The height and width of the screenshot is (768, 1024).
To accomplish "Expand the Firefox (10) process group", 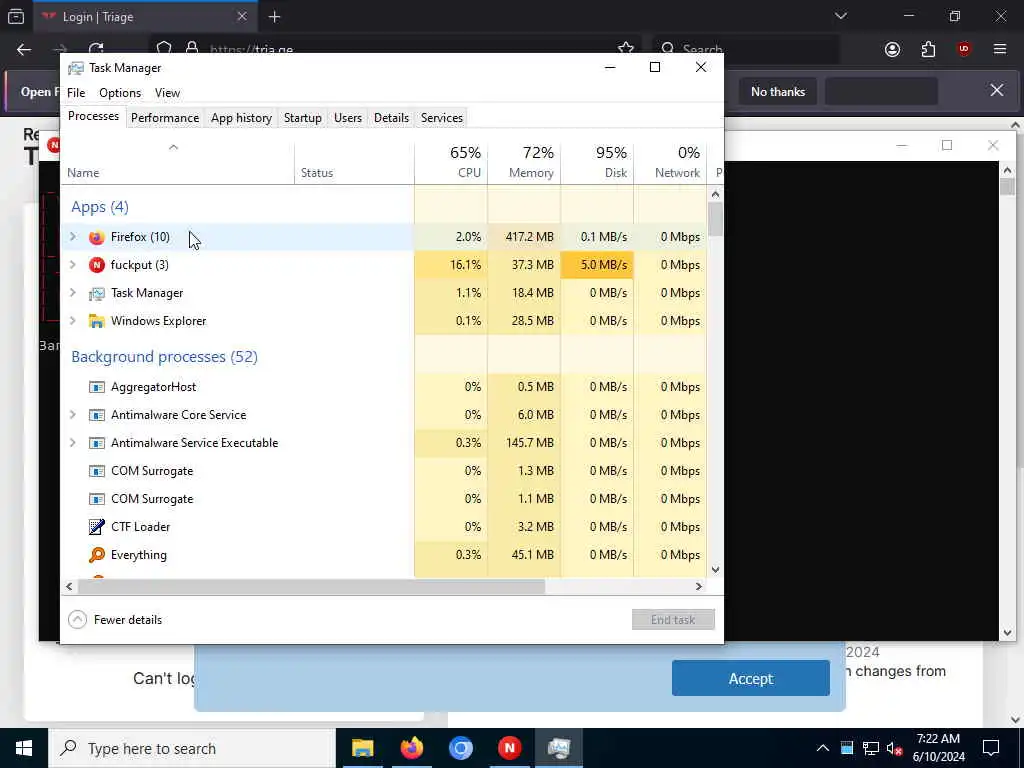I will click(72, 237).
